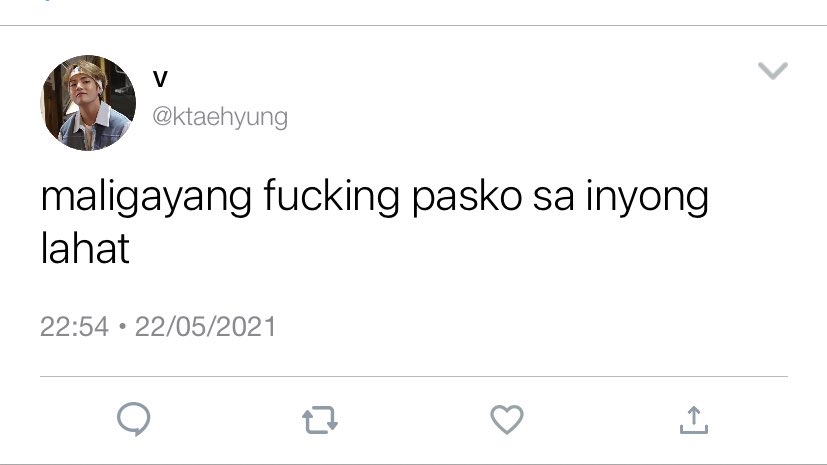
Task: Tap the export icon at the row's end
Action: 694,420
